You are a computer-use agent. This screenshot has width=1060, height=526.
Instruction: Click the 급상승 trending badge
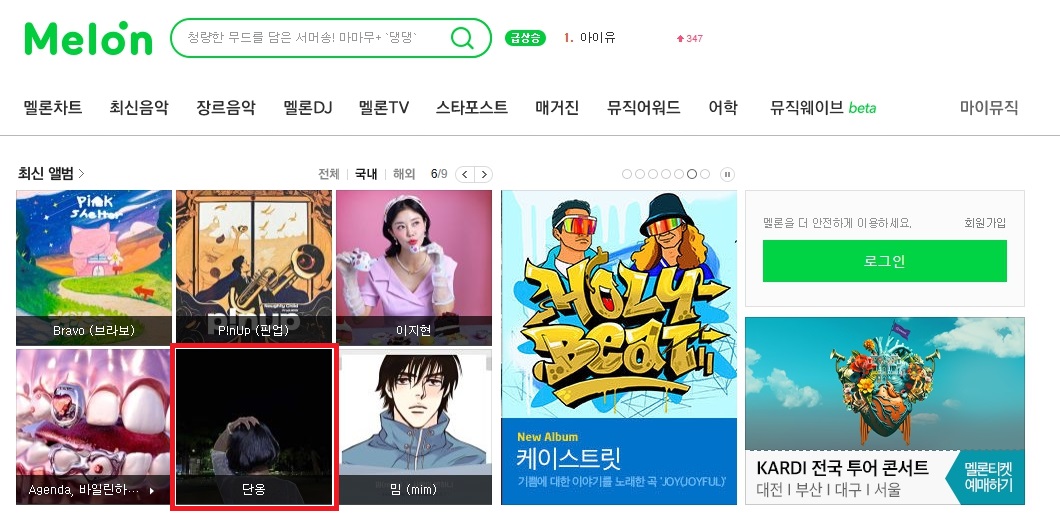(525, 38)
